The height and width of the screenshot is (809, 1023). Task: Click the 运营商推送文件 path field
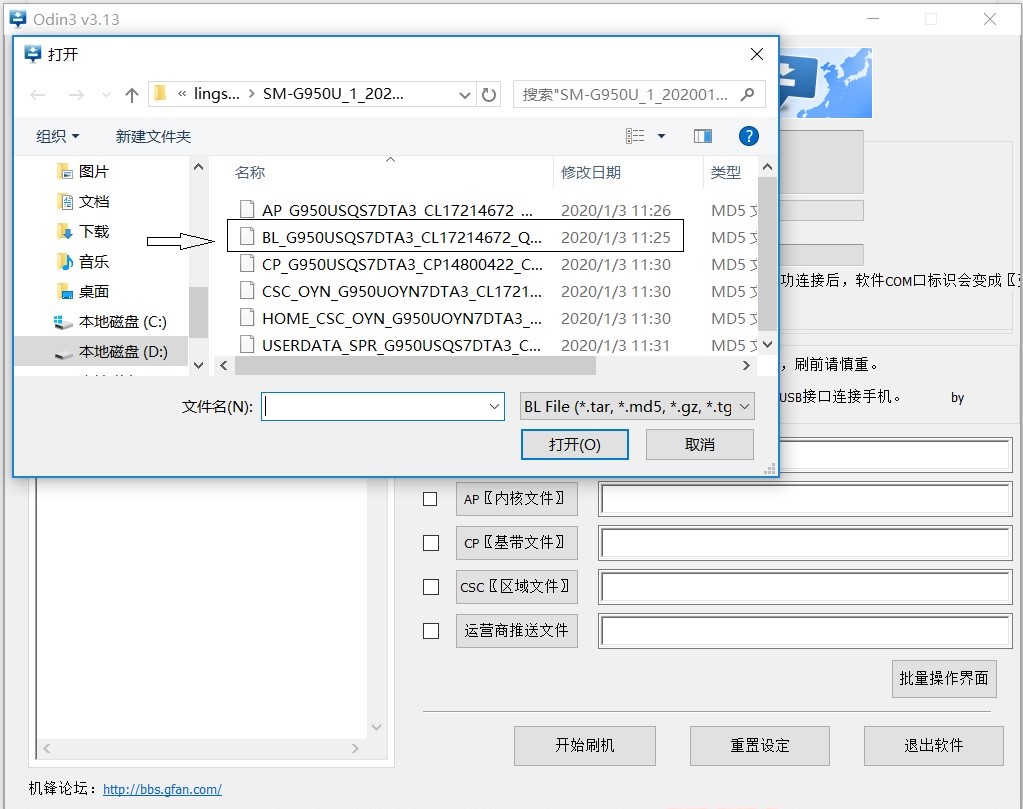[805, 631]
